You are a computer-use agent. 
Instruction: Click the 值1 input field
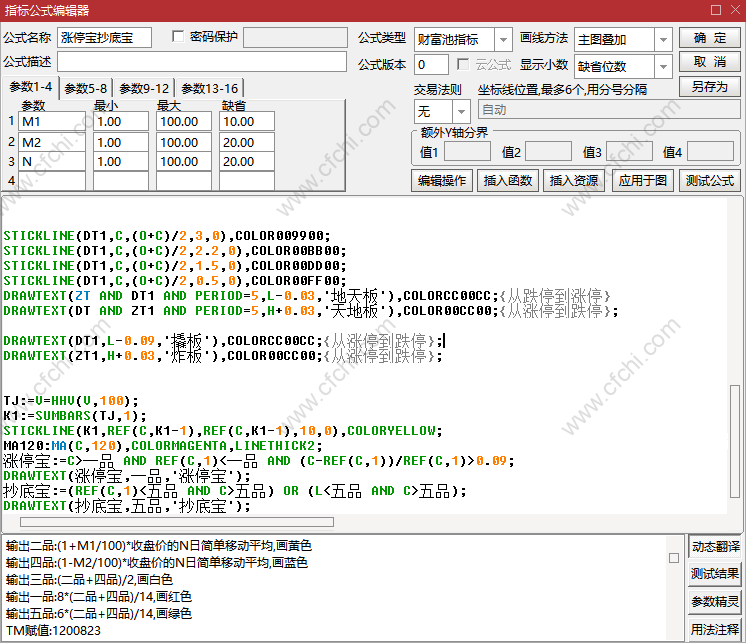[x=467, y=152]
